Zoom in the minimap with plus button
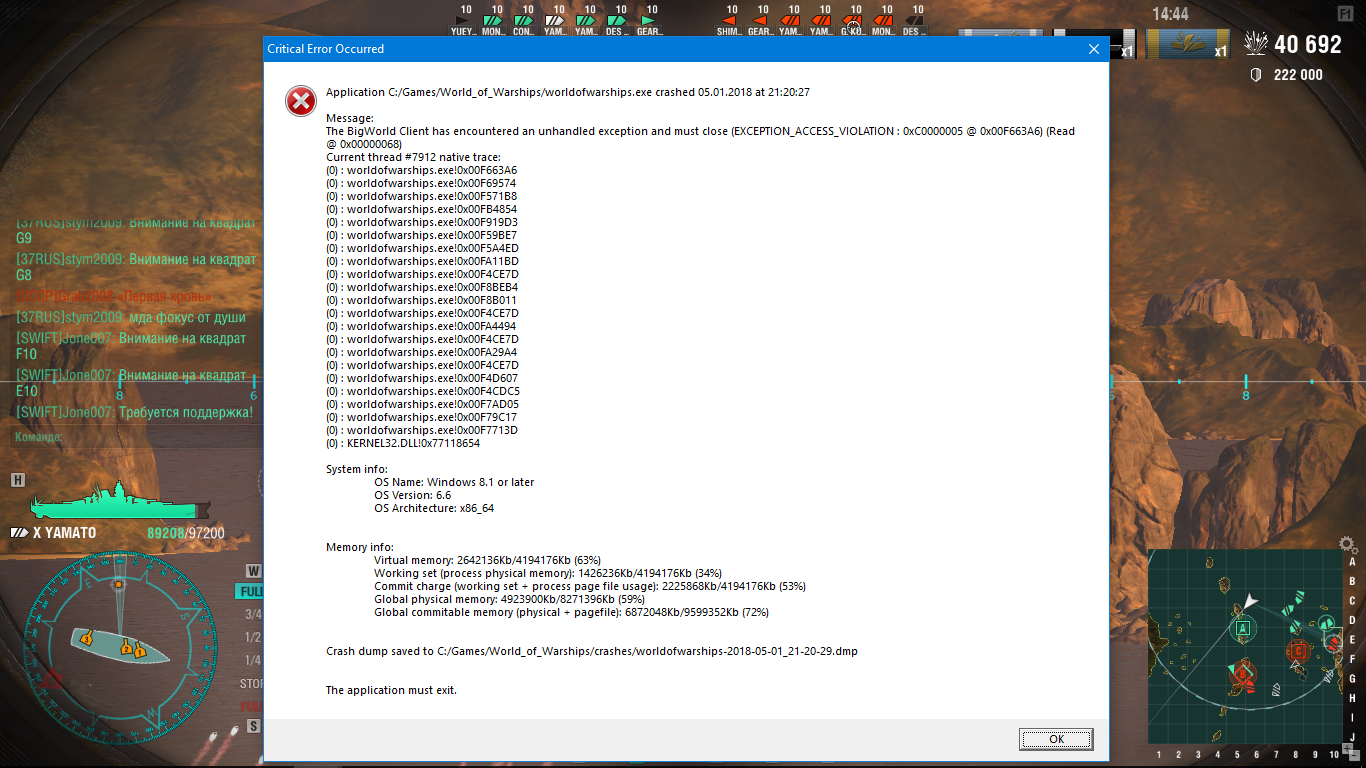Viewport: 1366px width, 768px height. point(1346,749)
